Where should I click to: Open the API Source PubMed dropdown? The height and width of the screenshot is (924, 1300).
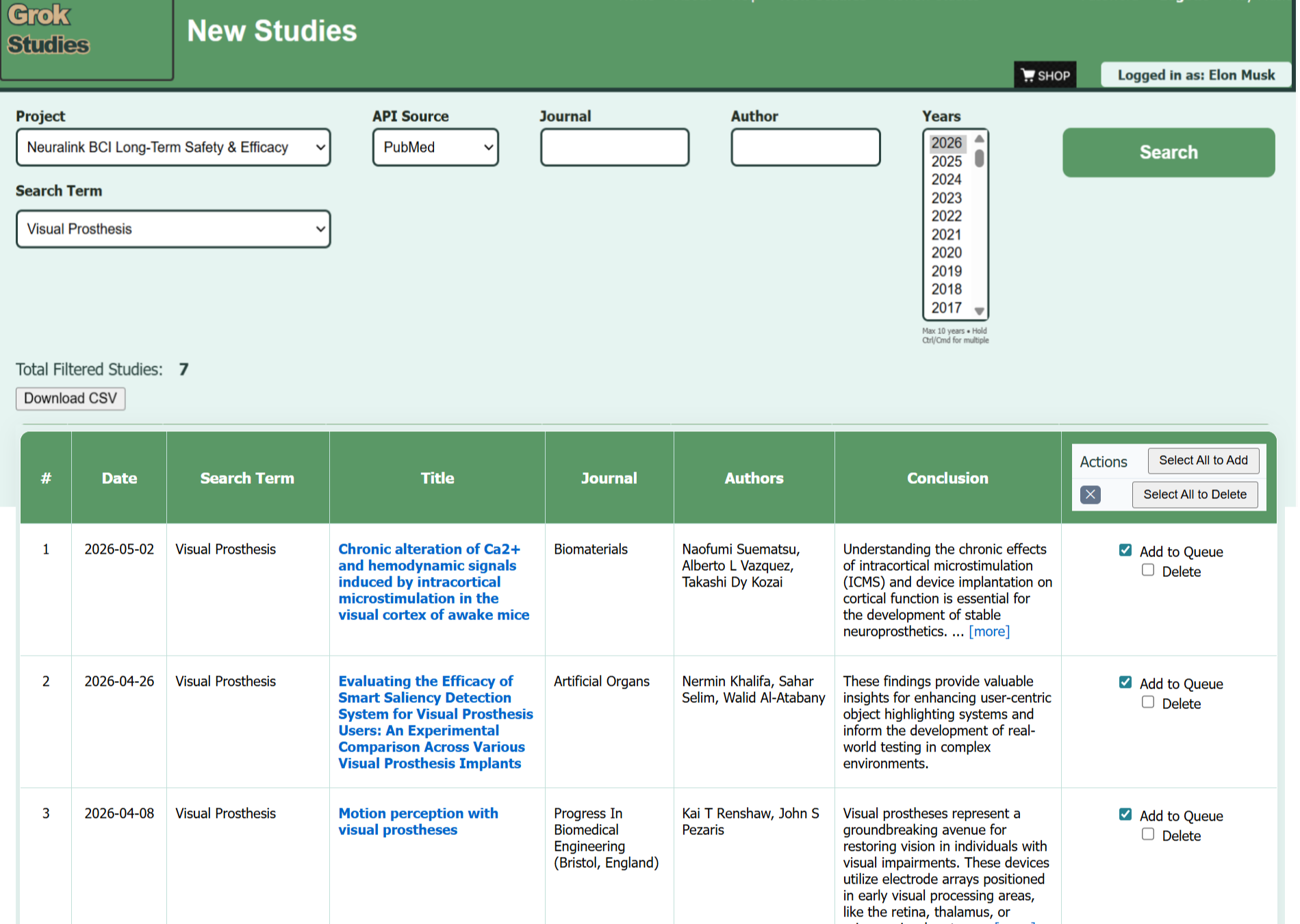[x=435, y=147]
